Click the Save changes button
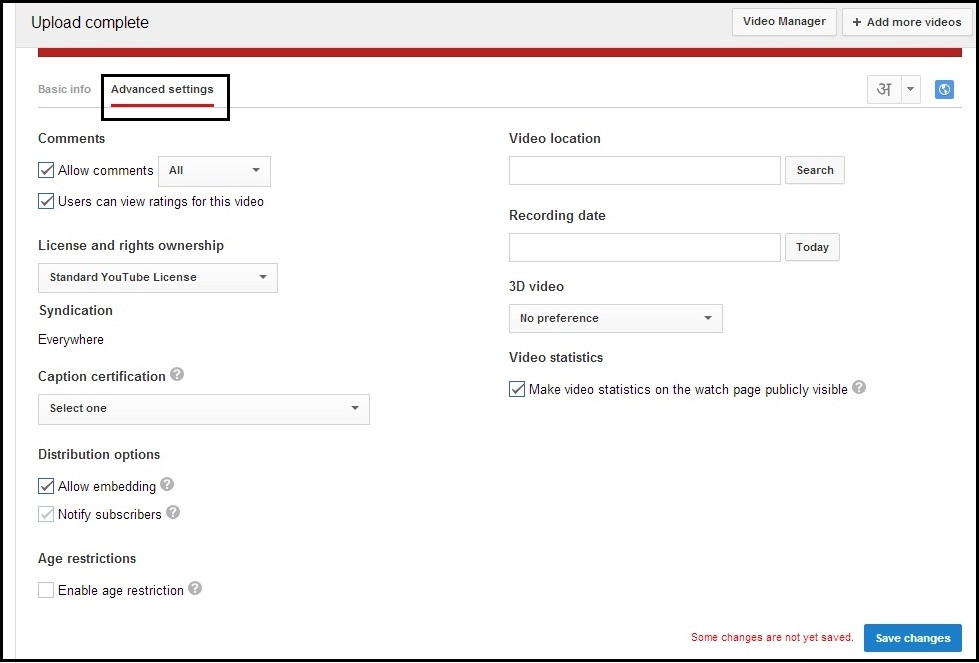 (911, 637)
